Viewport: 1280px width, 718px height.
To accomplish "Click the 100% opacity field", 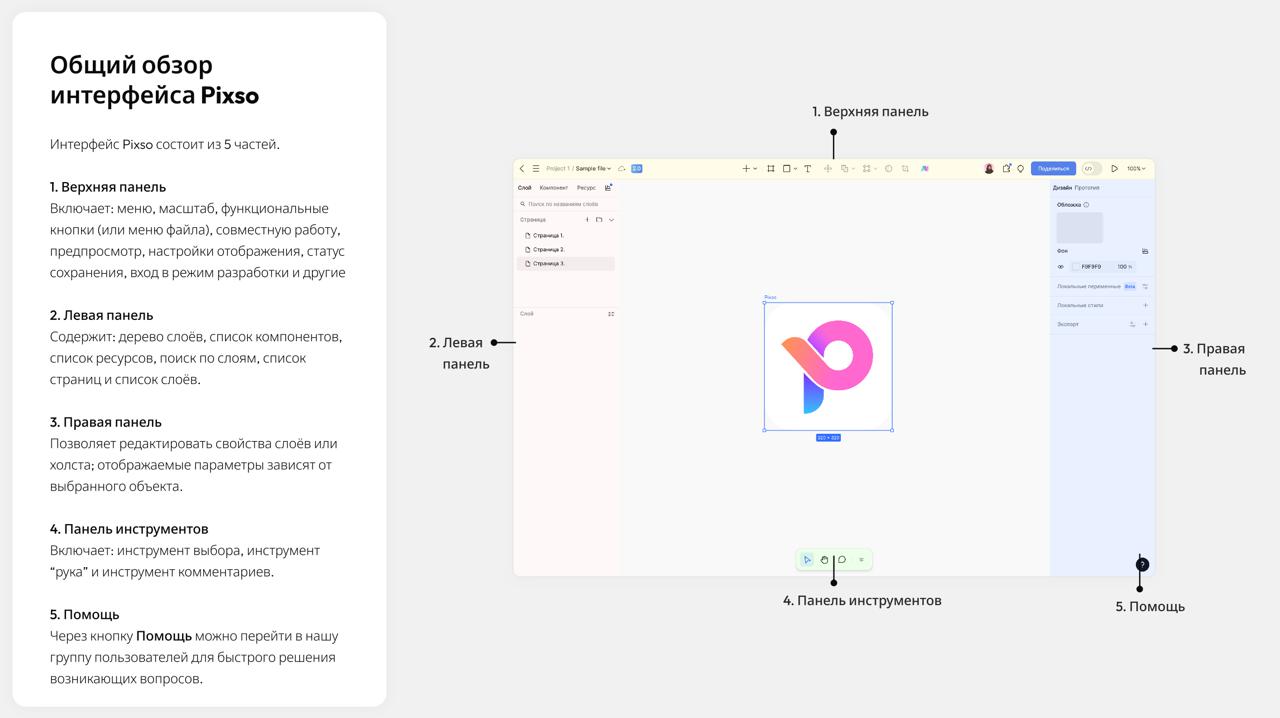I will (1125, 267).
